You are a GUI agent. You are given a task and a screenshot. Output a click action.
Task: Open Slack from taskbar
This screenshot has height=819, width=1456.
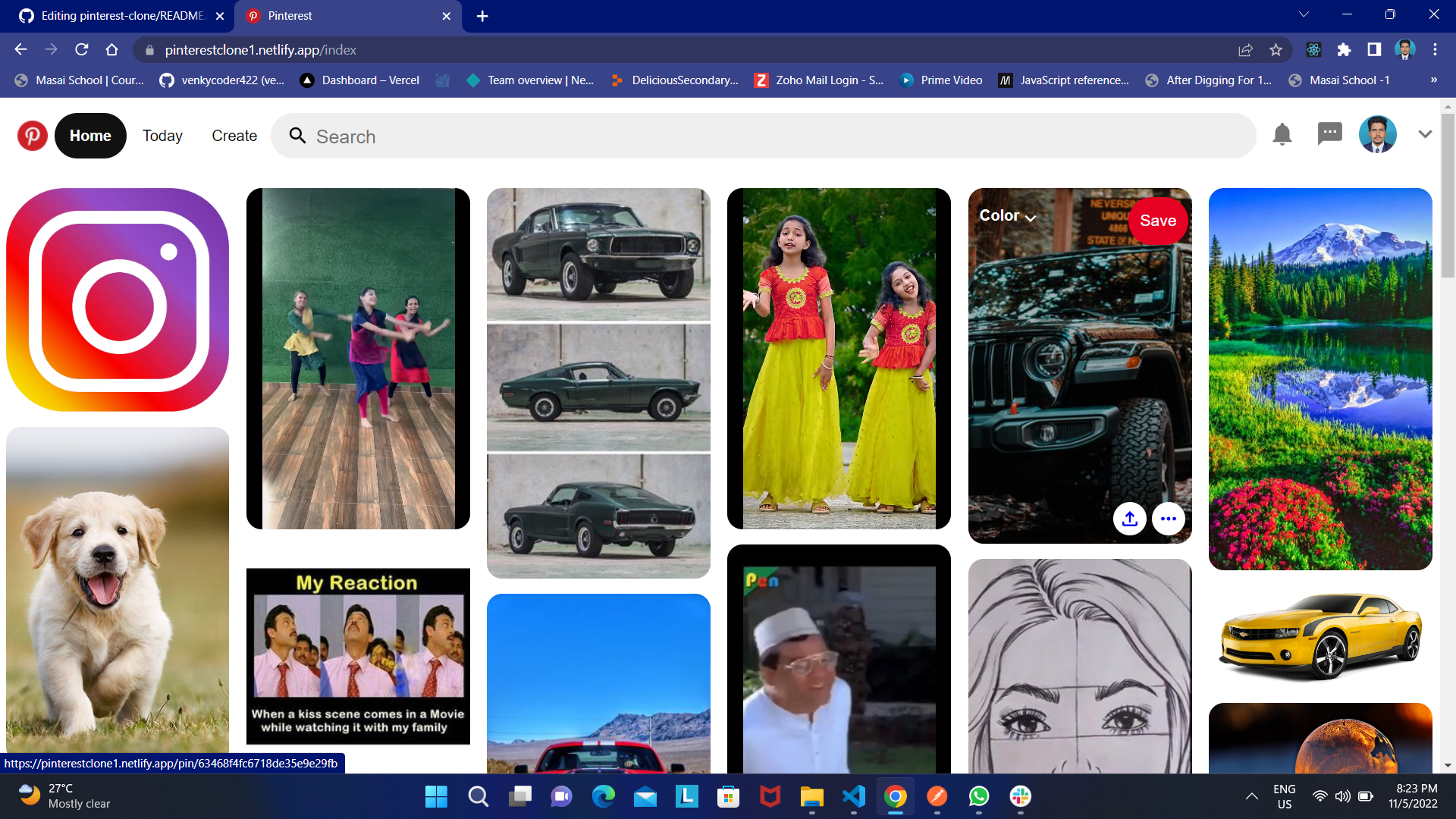pyautogui.click(x=1021, y=796)
